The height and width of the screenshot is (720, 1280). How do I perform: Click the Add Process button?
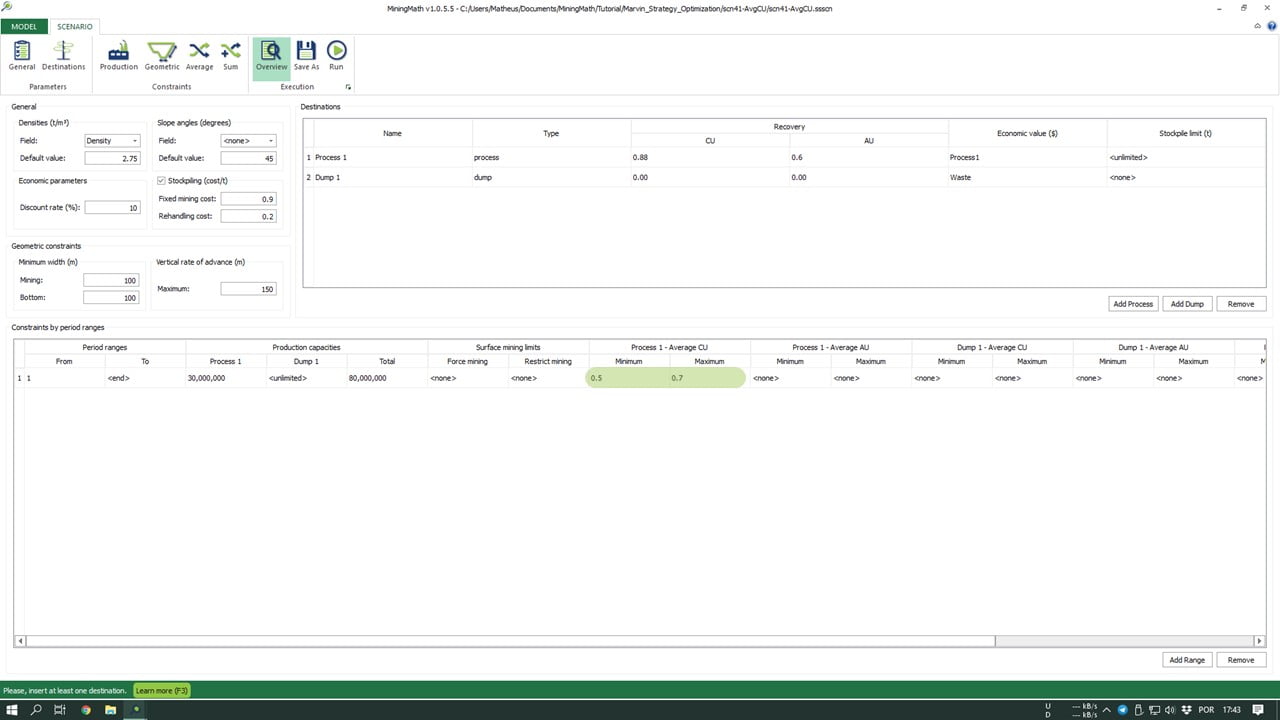point(1133,303)
